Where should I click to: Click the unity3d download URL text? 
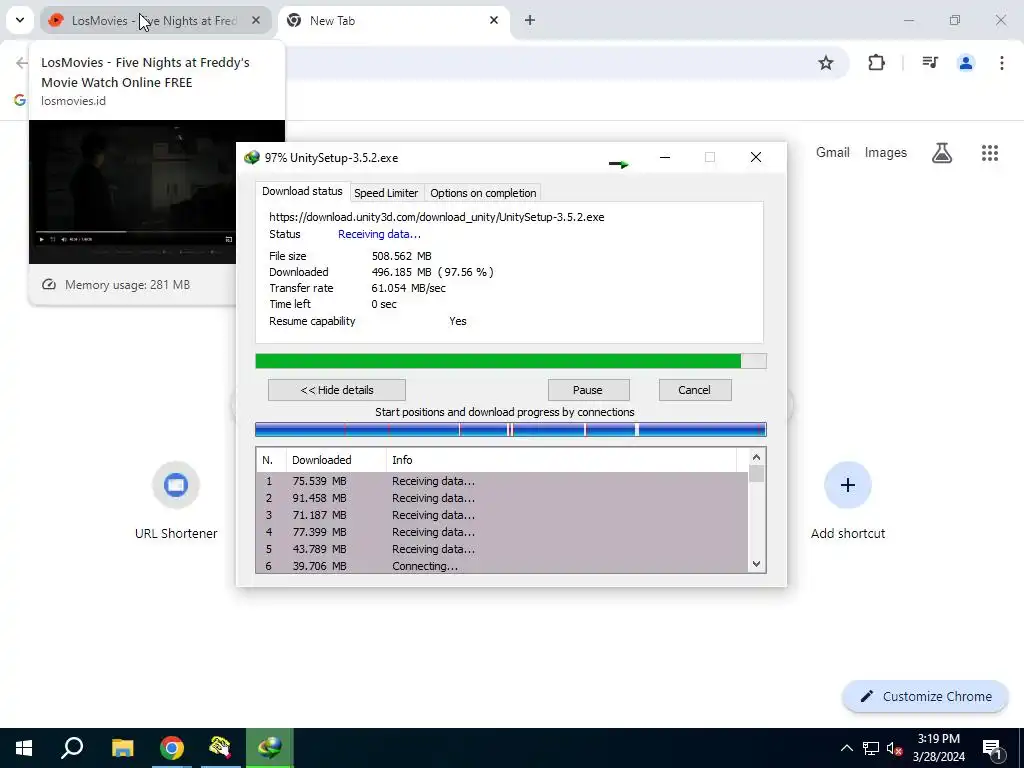(437, 217)
